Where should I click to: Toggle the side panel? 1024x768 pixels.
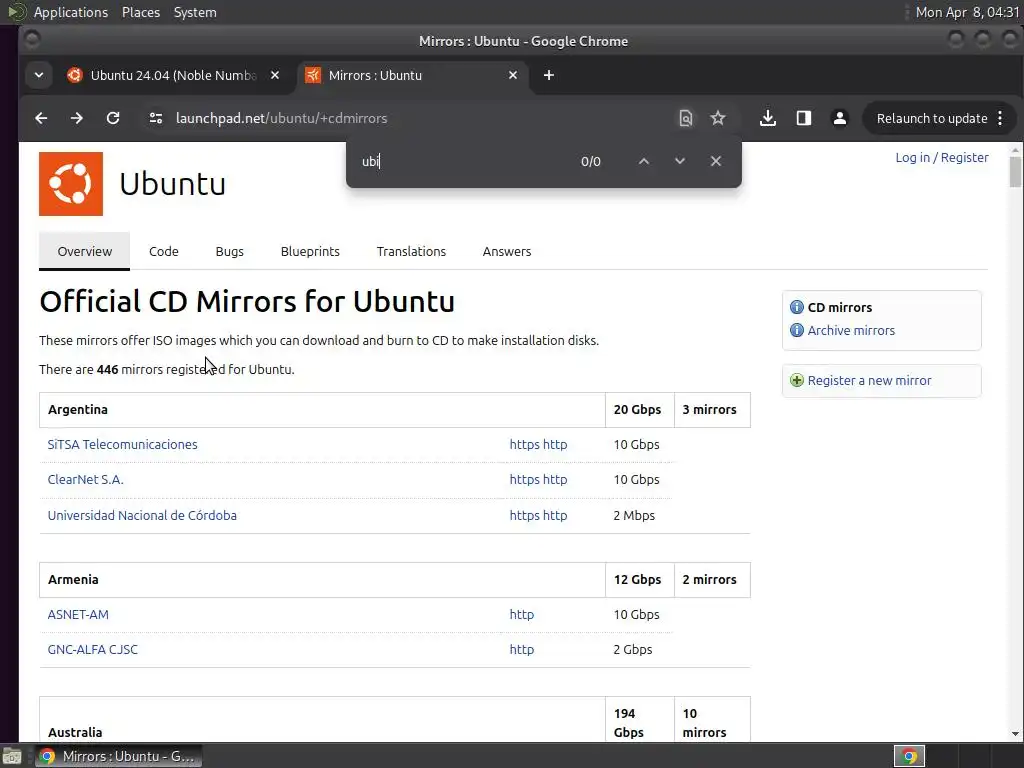coord(804,118)
